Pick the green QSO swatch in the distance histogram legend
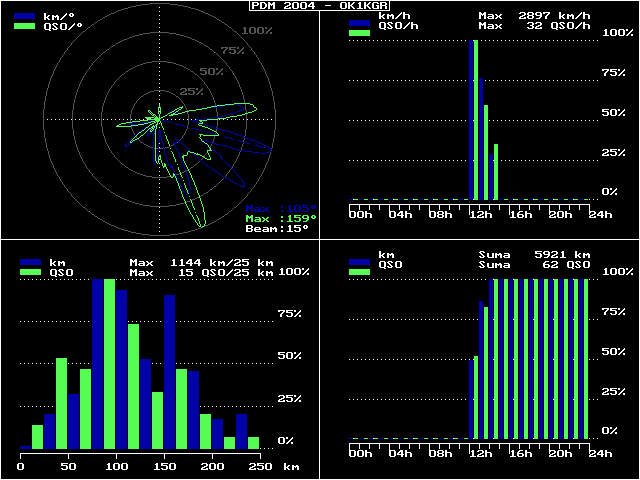The image size is (640, 480). coord(31,272)
